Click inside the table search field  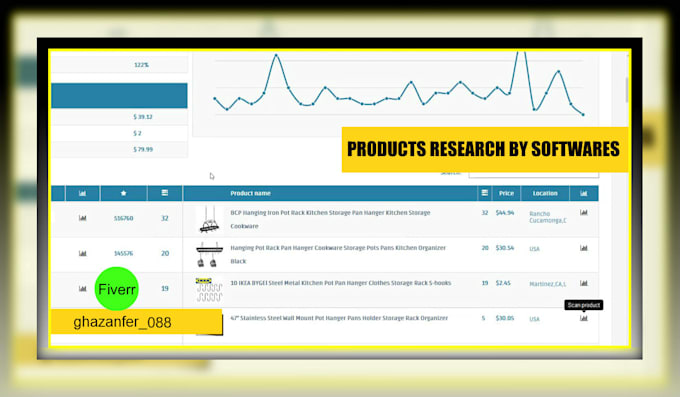point(533,175)
